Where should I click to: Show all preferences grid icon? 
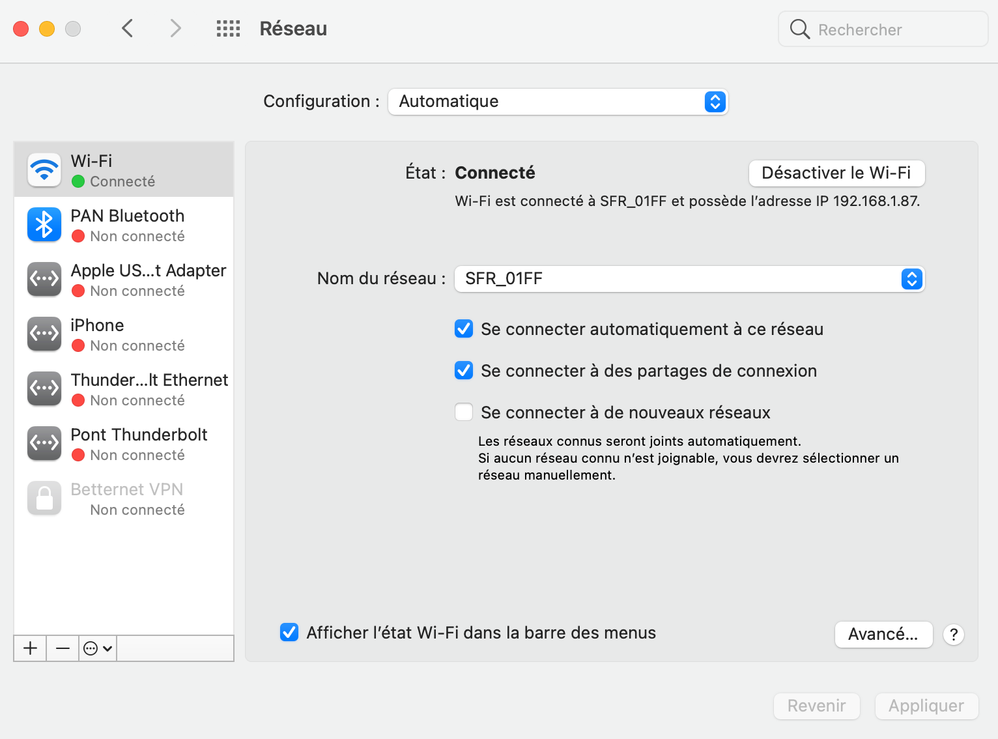228,29
